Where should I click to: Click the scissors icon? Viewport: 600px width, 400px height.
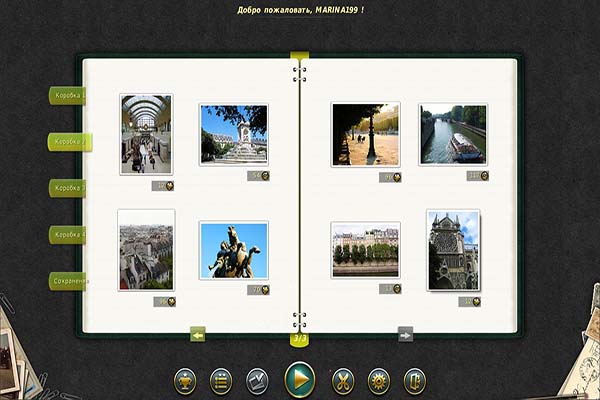343,380
